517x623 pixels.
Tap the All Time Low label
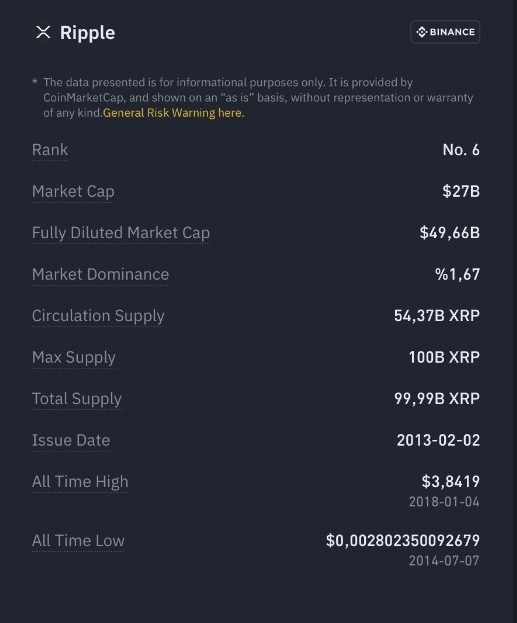78,541
